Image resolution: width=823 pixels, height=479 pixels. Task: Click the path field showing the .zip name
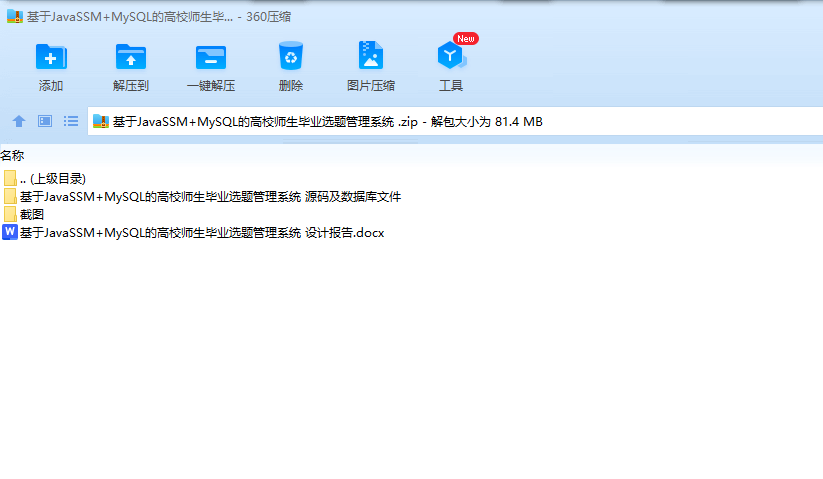pyautogui.click(x=455, y=121)
